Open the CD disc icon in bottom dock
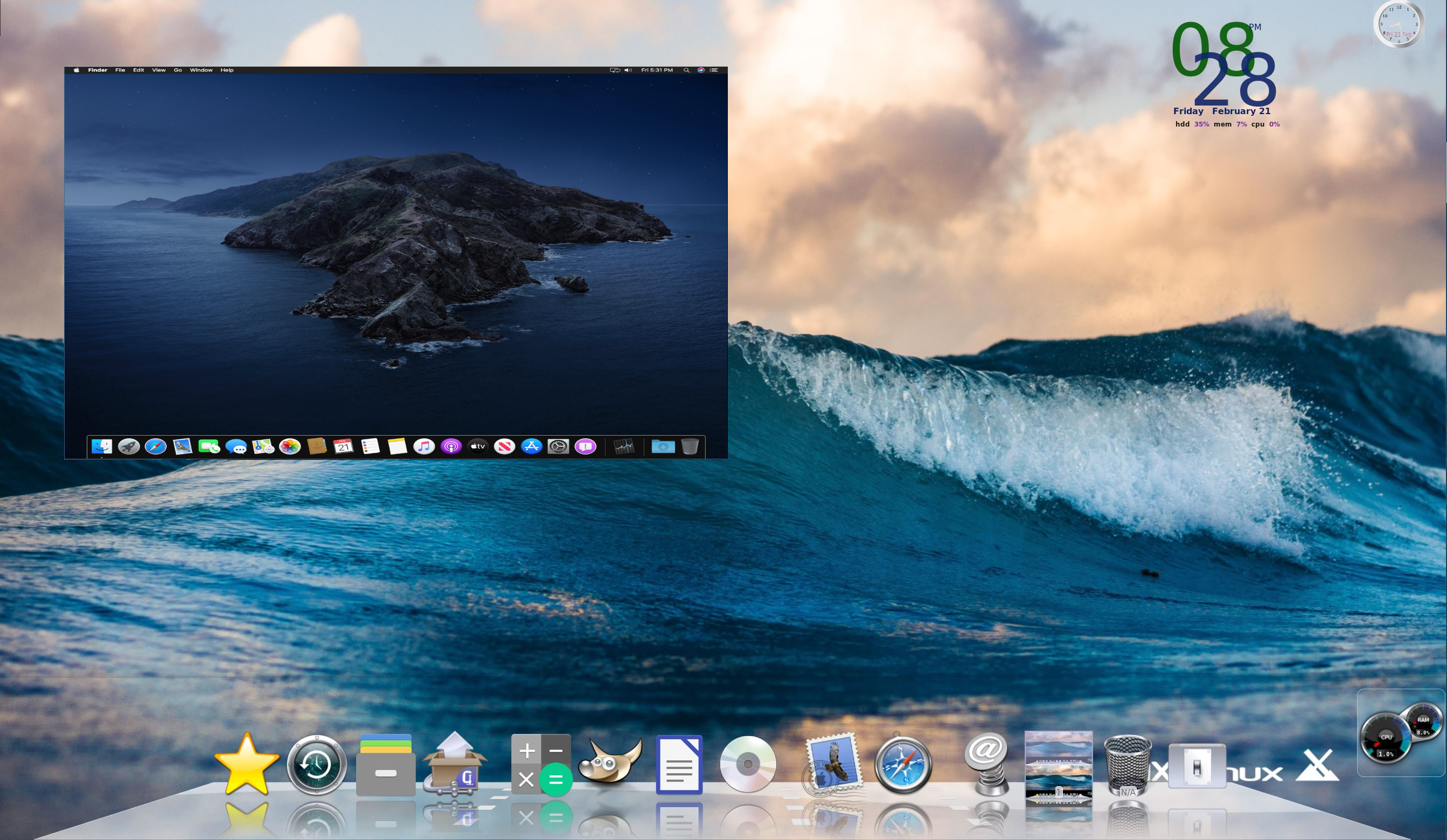The image size is (1447, 840). [x=748, y=764]
